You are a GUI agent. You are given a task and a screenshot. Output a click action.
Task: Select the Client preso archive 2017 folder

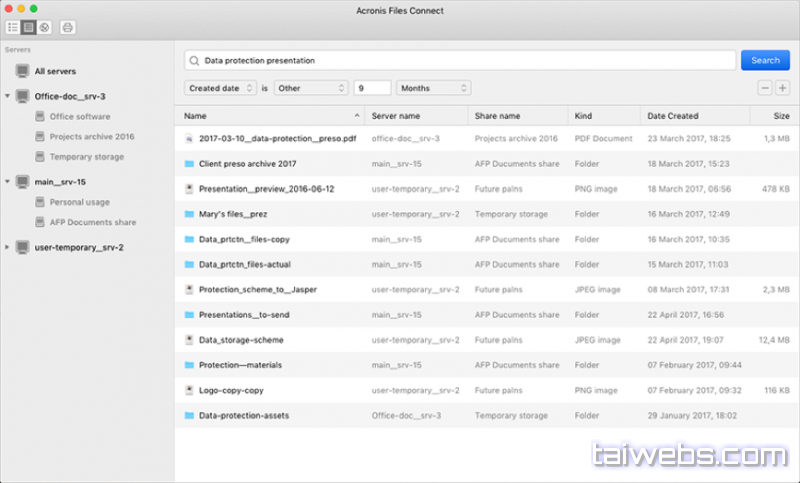(x=247, y=163)
